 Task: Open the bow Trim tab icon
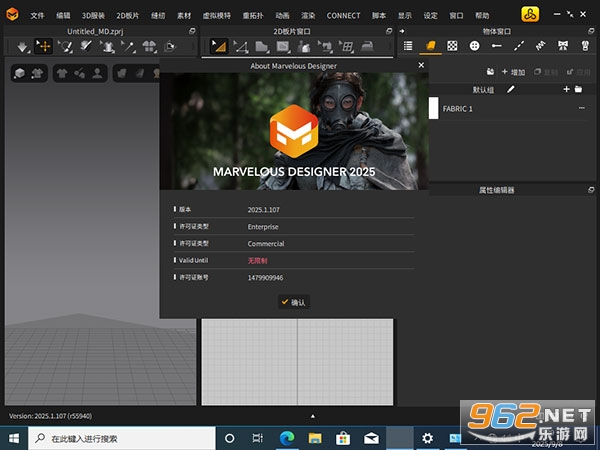click(x=563, y=46)
